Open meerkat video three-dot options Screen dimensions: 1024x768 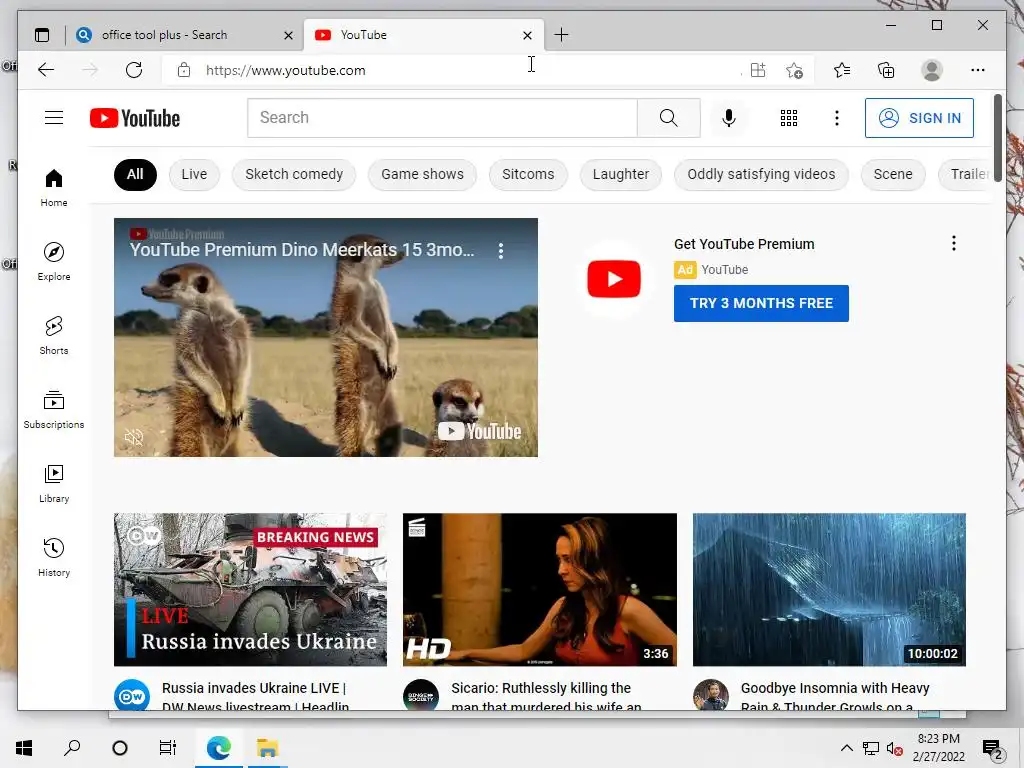coord(501,251)
